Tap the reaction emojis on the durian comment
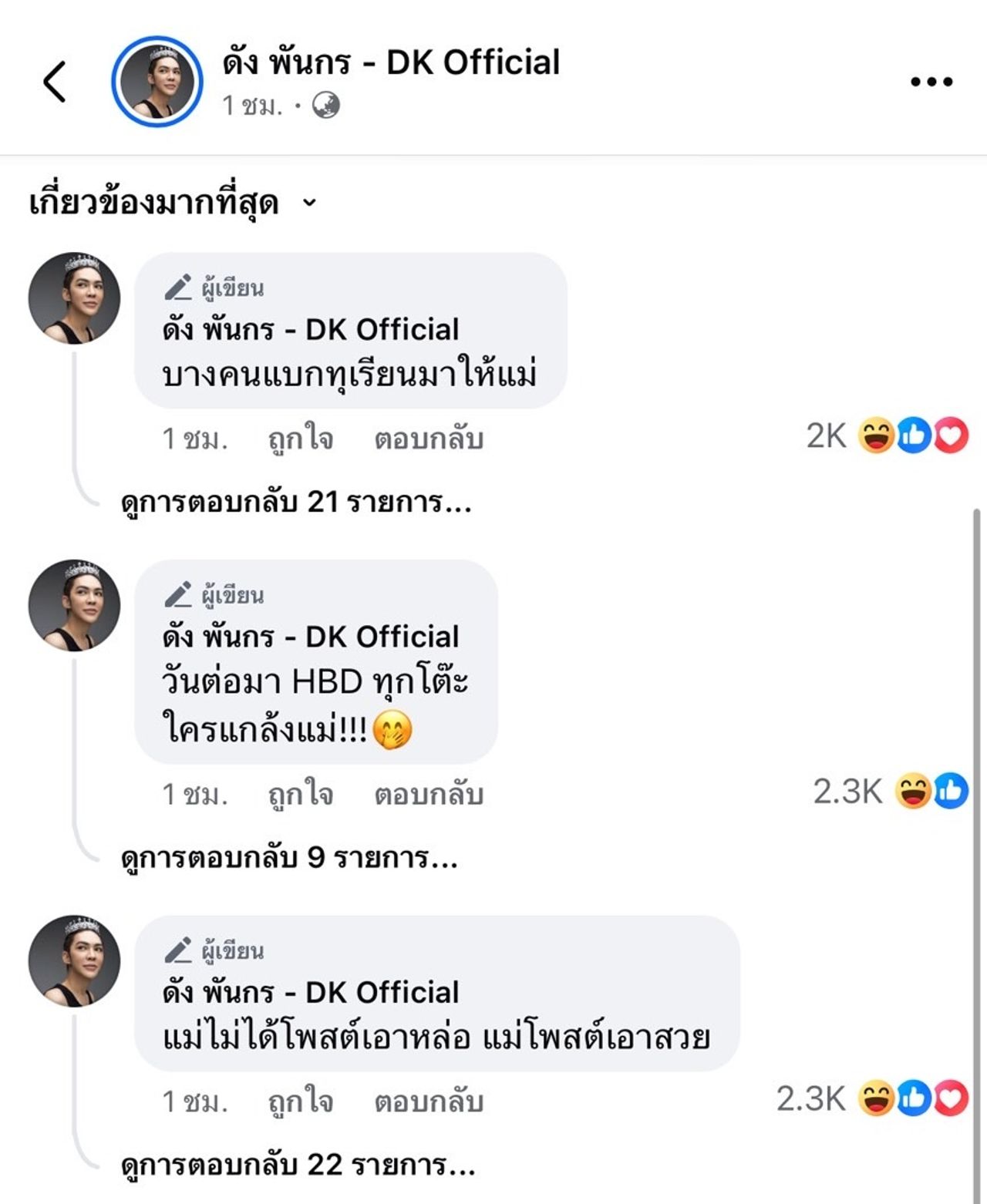 [912, 436]
